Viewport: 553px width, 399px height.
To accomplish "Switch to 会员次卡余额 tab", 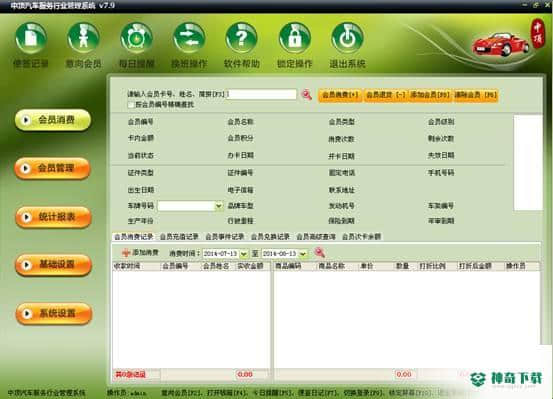I will click(361, 237).
